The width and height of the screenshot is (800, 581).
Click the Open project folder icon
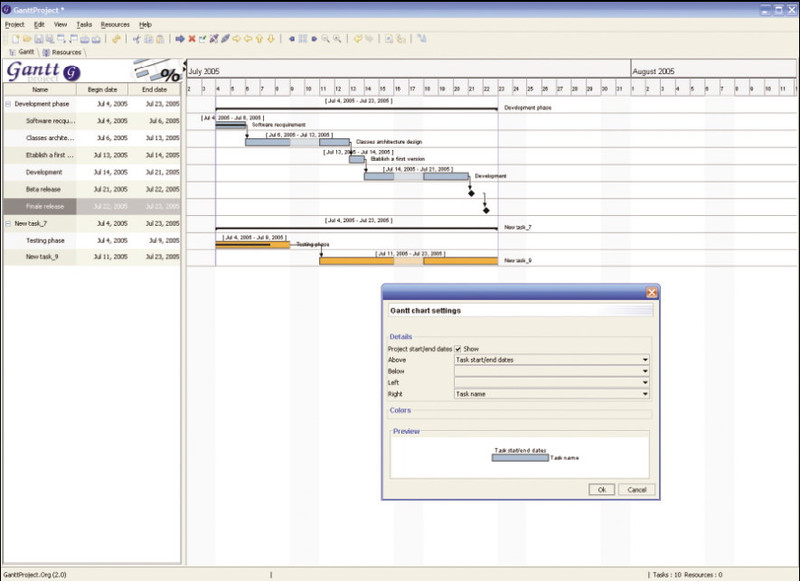point(27,39)
